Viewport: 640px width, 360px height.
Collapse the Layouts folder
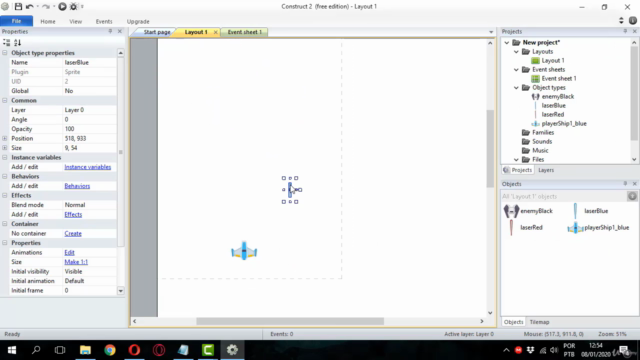[x=516, y=52]
